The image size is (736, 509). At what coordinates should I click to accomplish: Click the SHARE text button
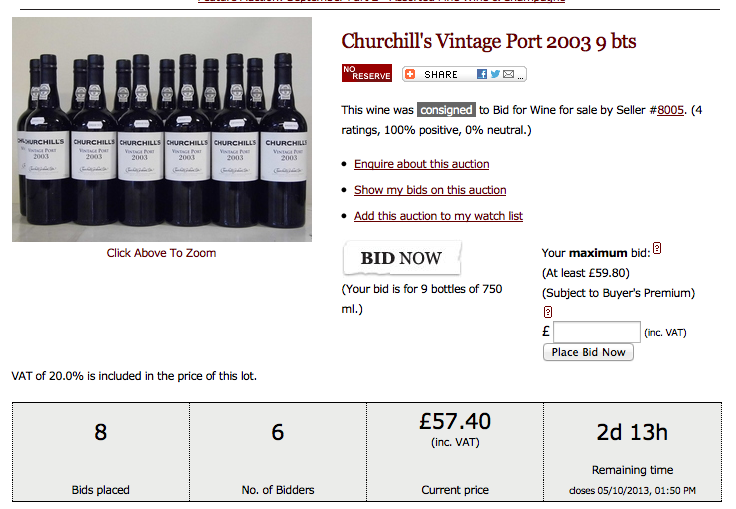[441, 74]
